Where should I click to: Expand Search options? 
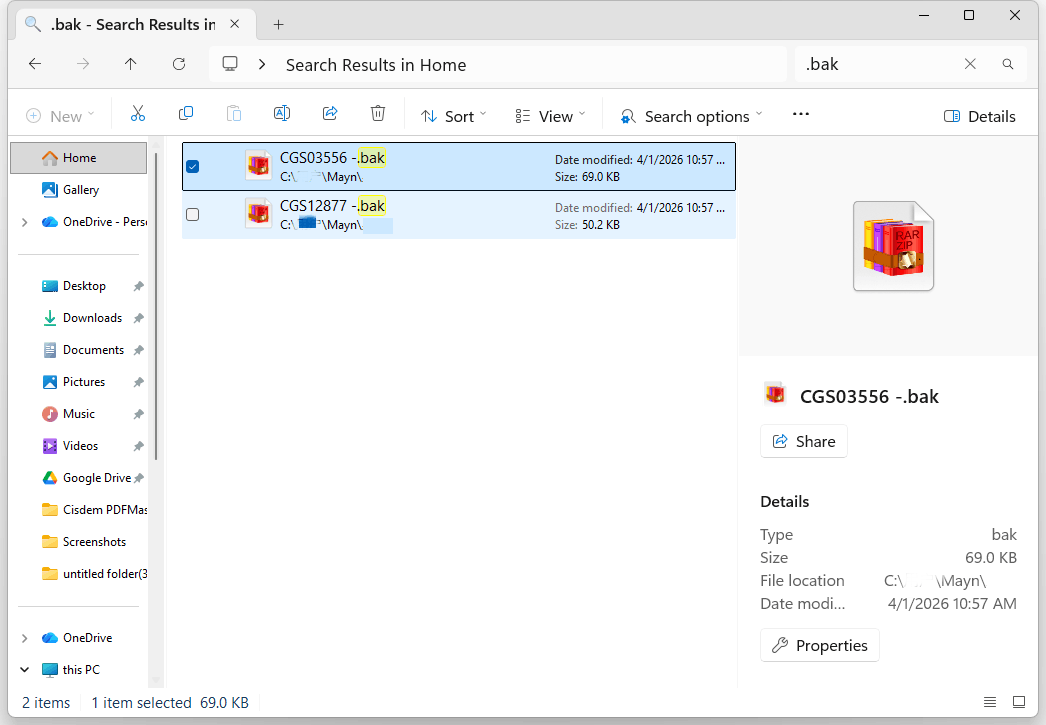691,116
